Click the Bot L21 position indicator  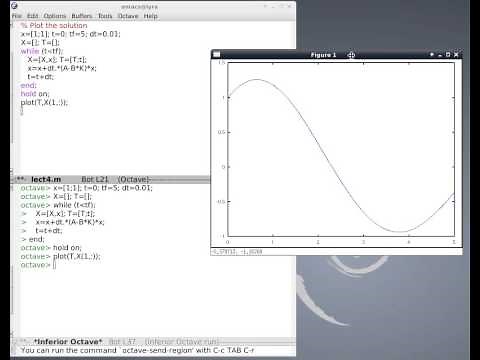(x=95, y=179)
